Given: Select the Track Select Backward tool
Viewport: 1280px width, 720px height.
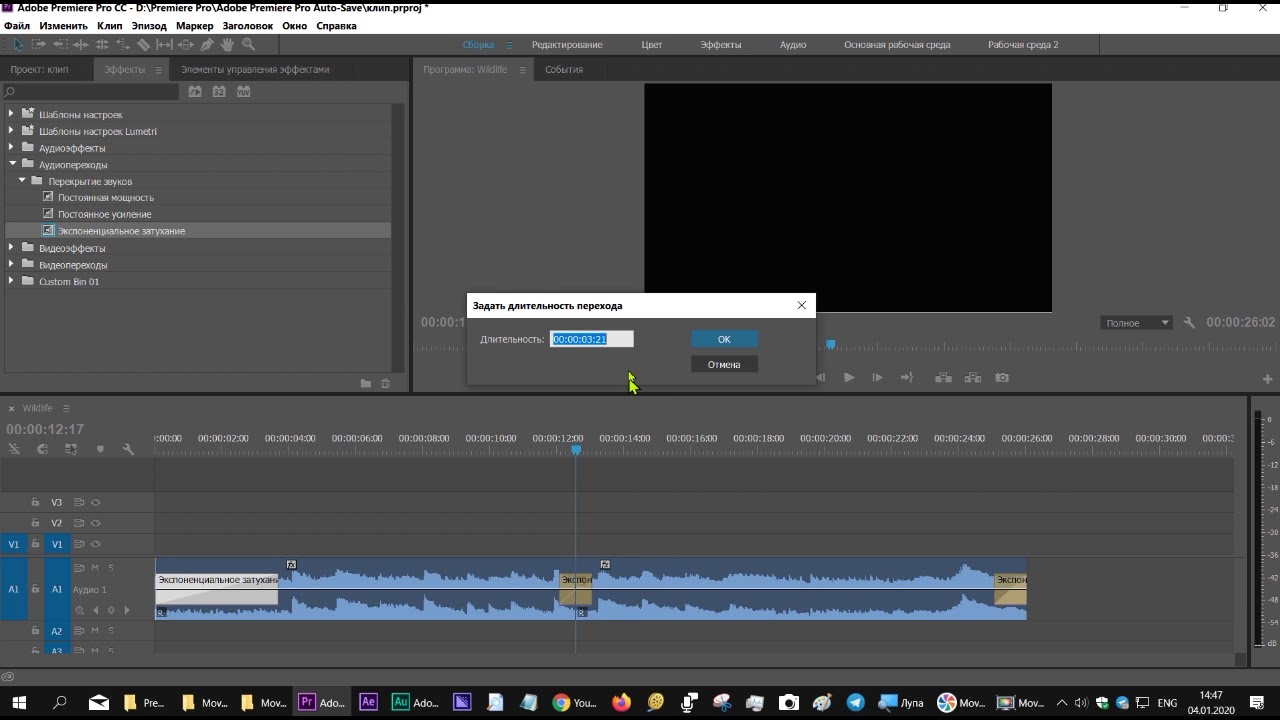Looking at the screenshot, I should [x=60, y=44].
